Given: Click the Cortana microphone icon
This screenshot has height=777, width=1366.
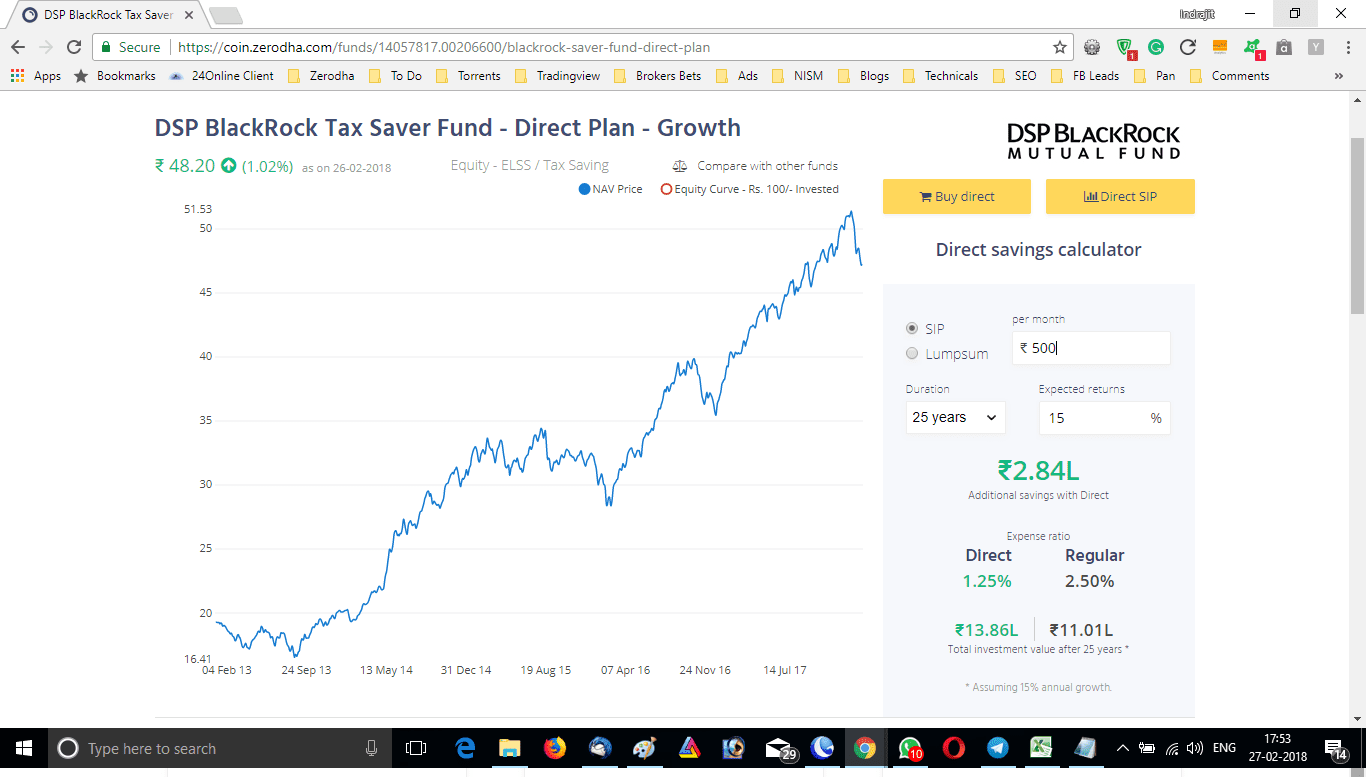Looking at the screenshot, I should pyautogui.click(x=371, y=748).
